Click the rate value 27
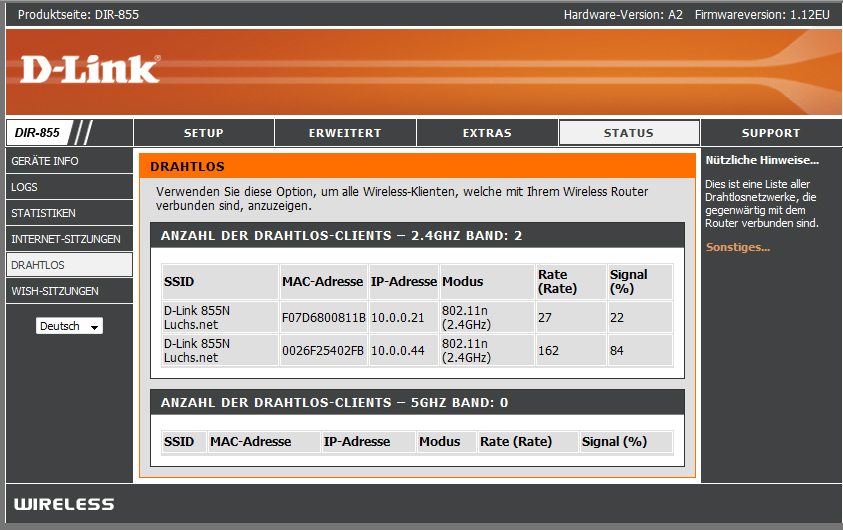 coord(545,318)
